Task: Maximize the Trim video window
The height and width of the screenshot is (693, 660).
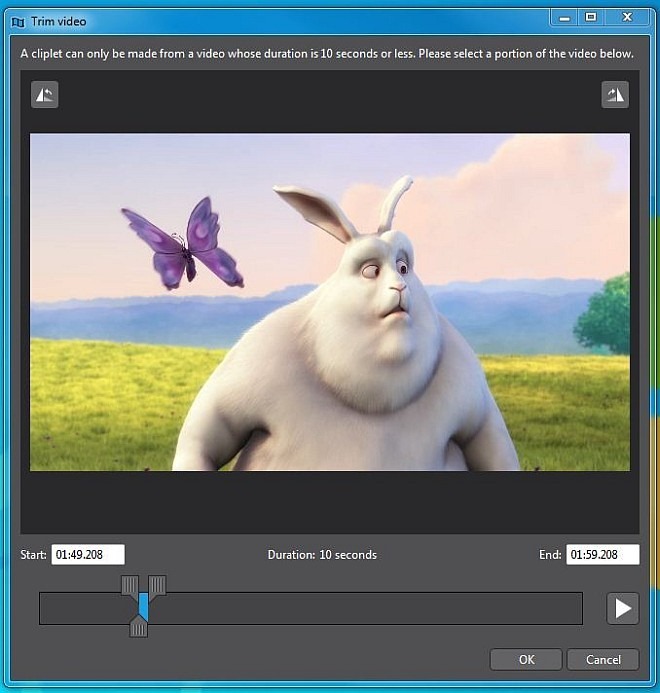Action: point(591,18)
